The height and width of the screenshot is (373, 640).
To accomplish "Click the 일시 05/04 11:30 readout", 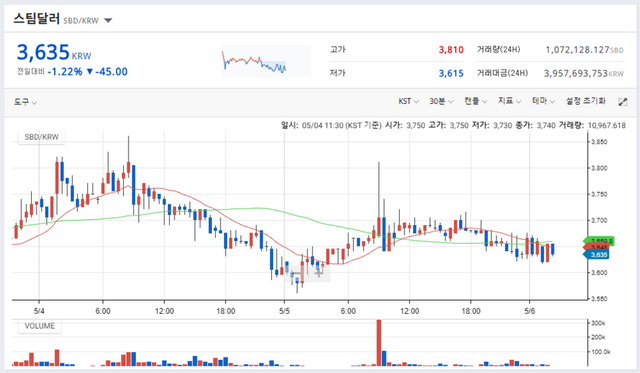I will point(331,125).
